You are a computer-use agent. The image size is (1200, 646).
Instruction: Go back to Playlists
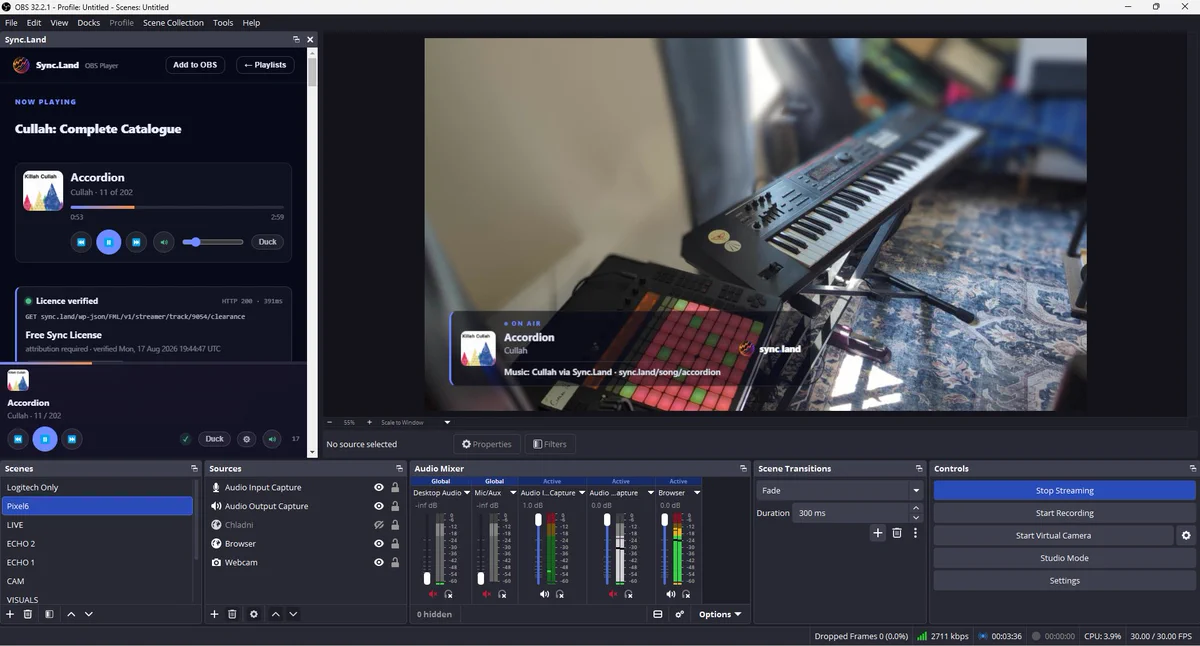tap(265, 65)
